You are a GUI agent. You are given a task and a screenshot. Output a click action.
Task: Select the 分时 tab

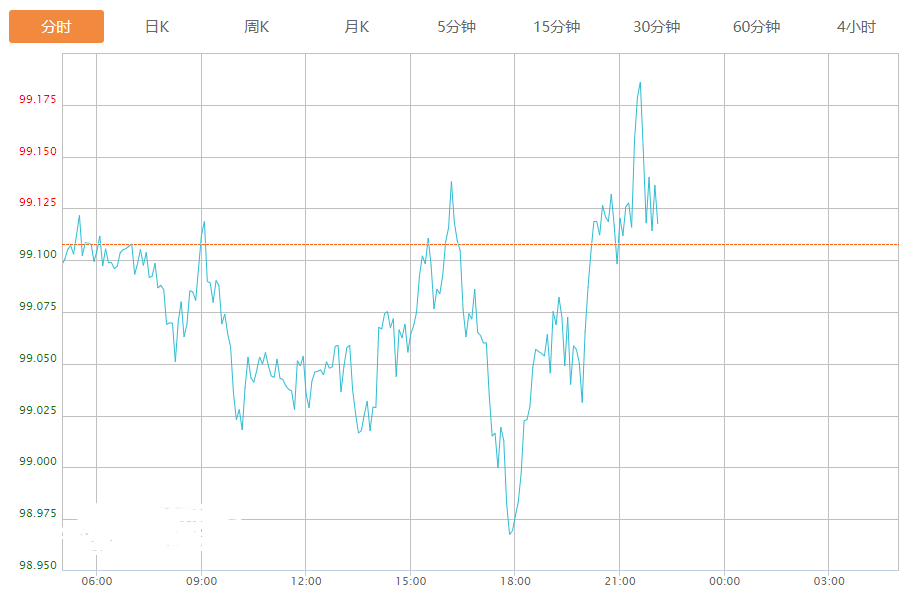[x=56, y=27]
